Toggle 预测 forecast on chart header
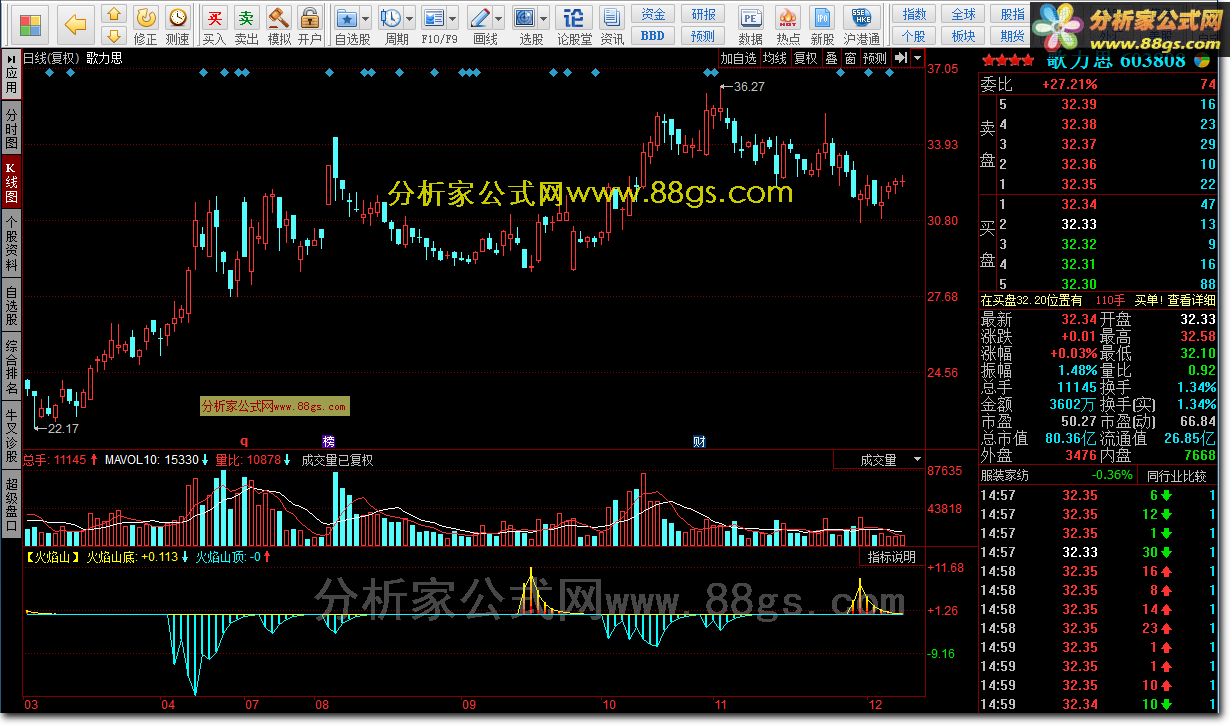Screen dimensions: 1232x726 875,58
